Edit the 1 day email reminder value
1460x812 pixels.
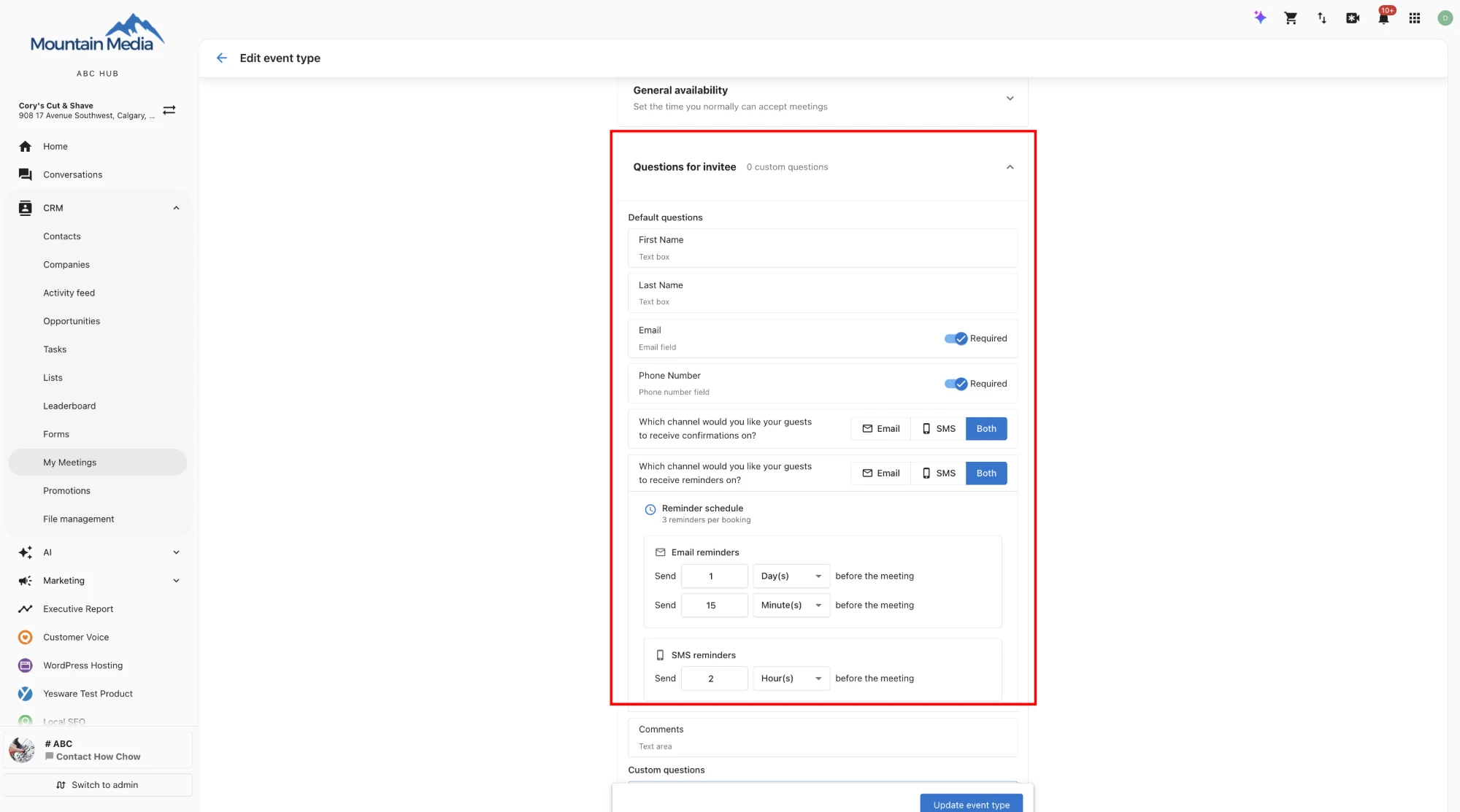click(x=714, y=576)
